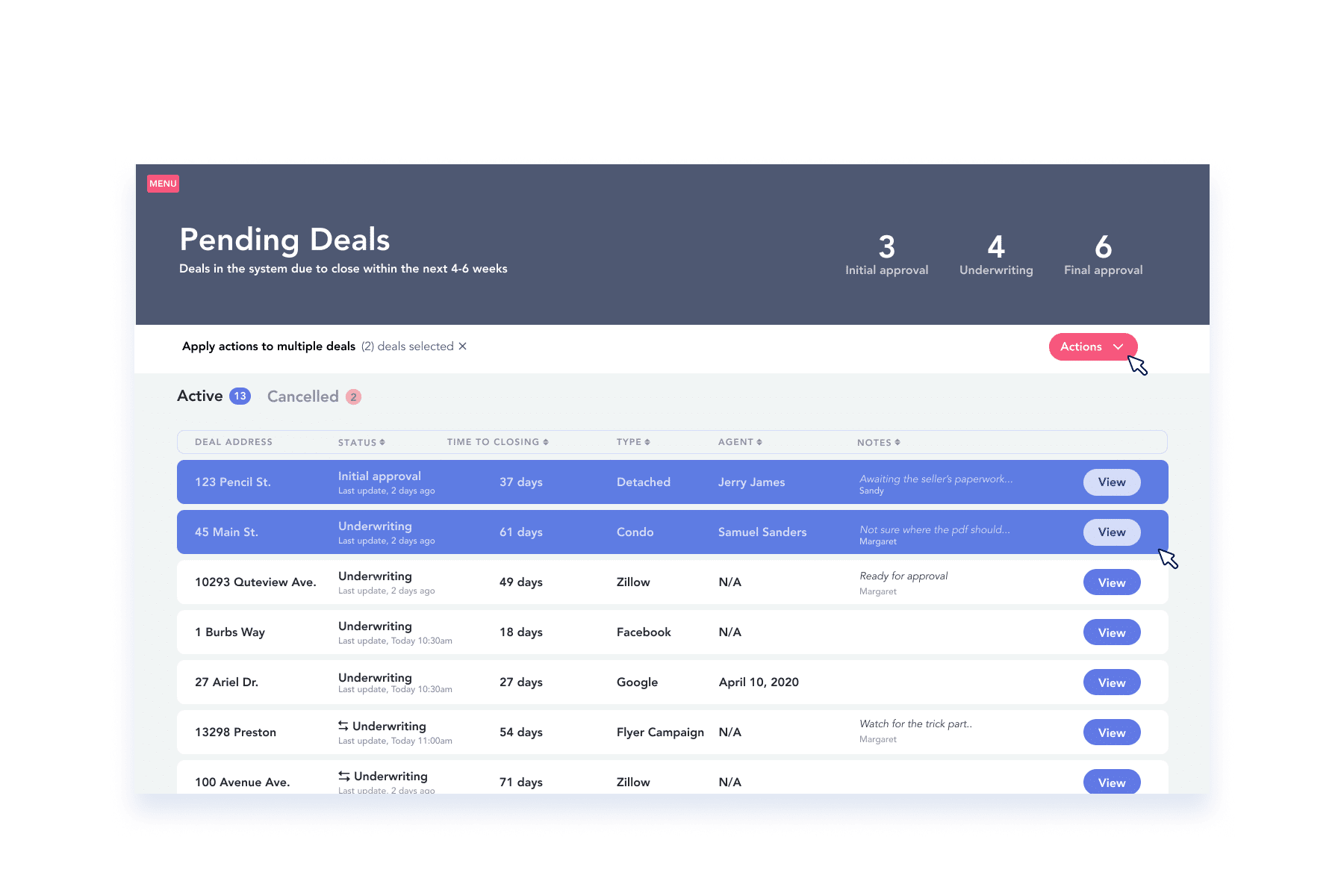The image size is (1344, 896).
Task: Open the MENU in the top-left corner
Action: (x=163, y=183)
